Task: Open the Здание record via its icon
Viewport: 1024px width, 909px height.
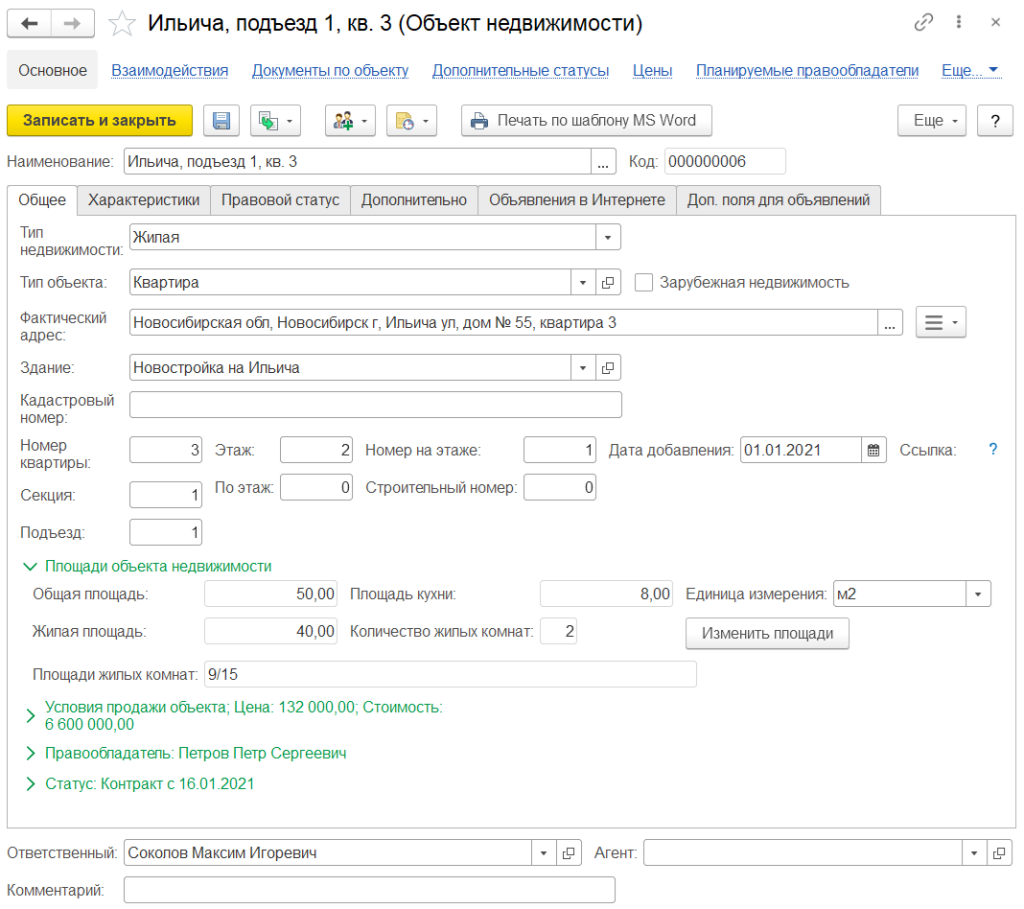Action: pos(608,368)
